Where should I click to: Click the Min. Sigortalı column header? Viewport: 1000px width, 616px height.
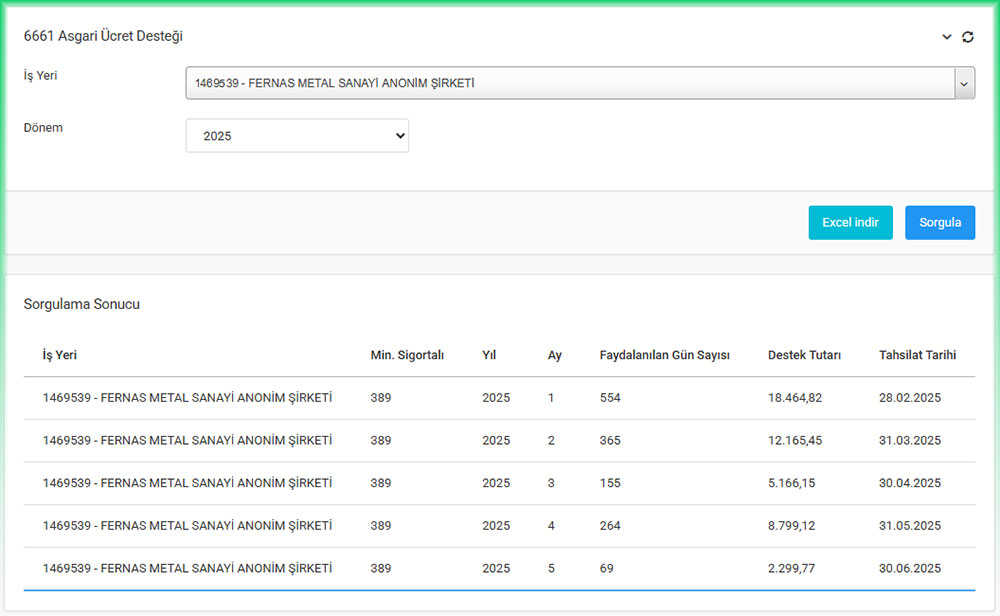407,356
